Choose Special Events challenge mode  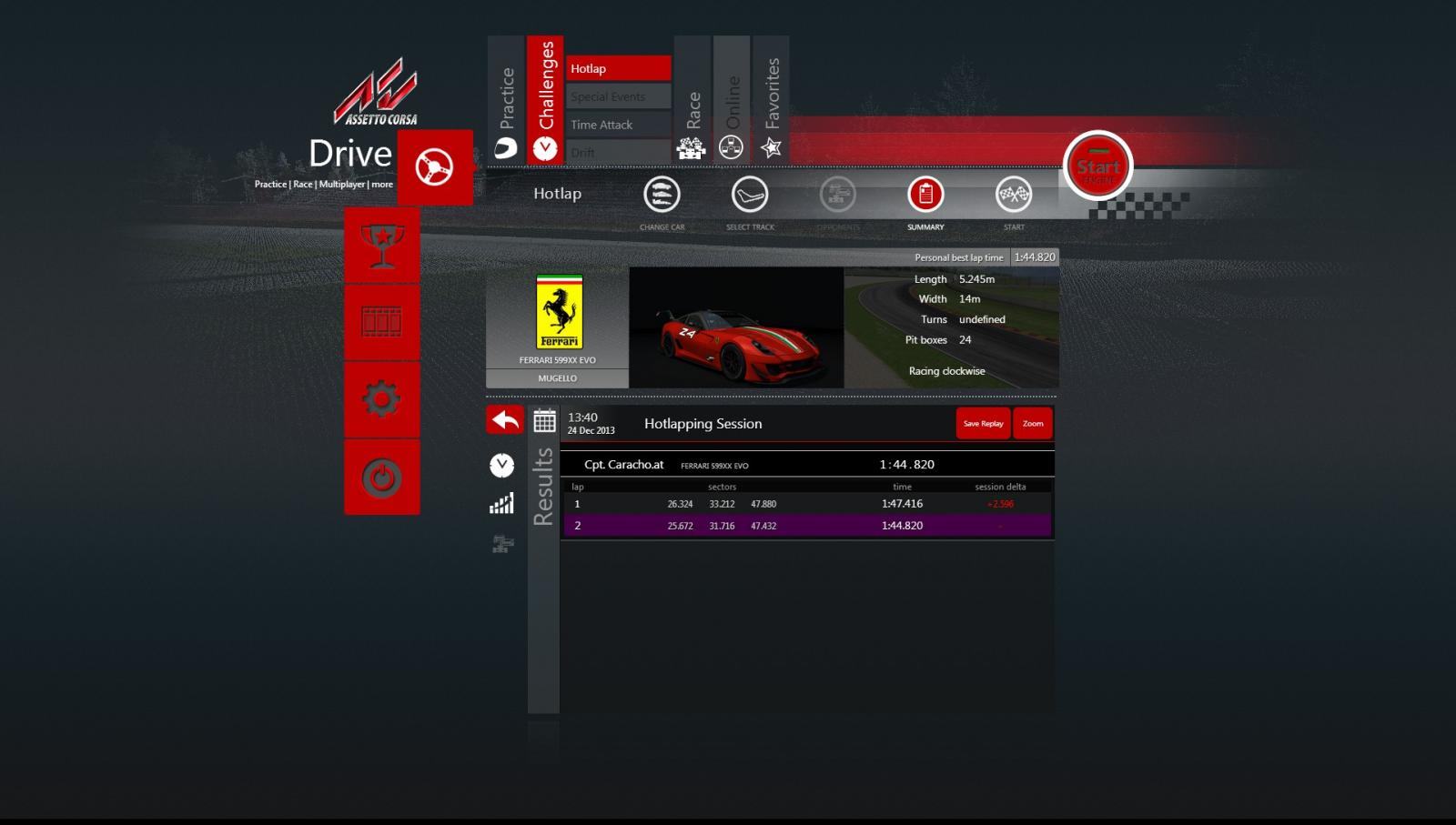pyautogui.click(x=619, y=96)
